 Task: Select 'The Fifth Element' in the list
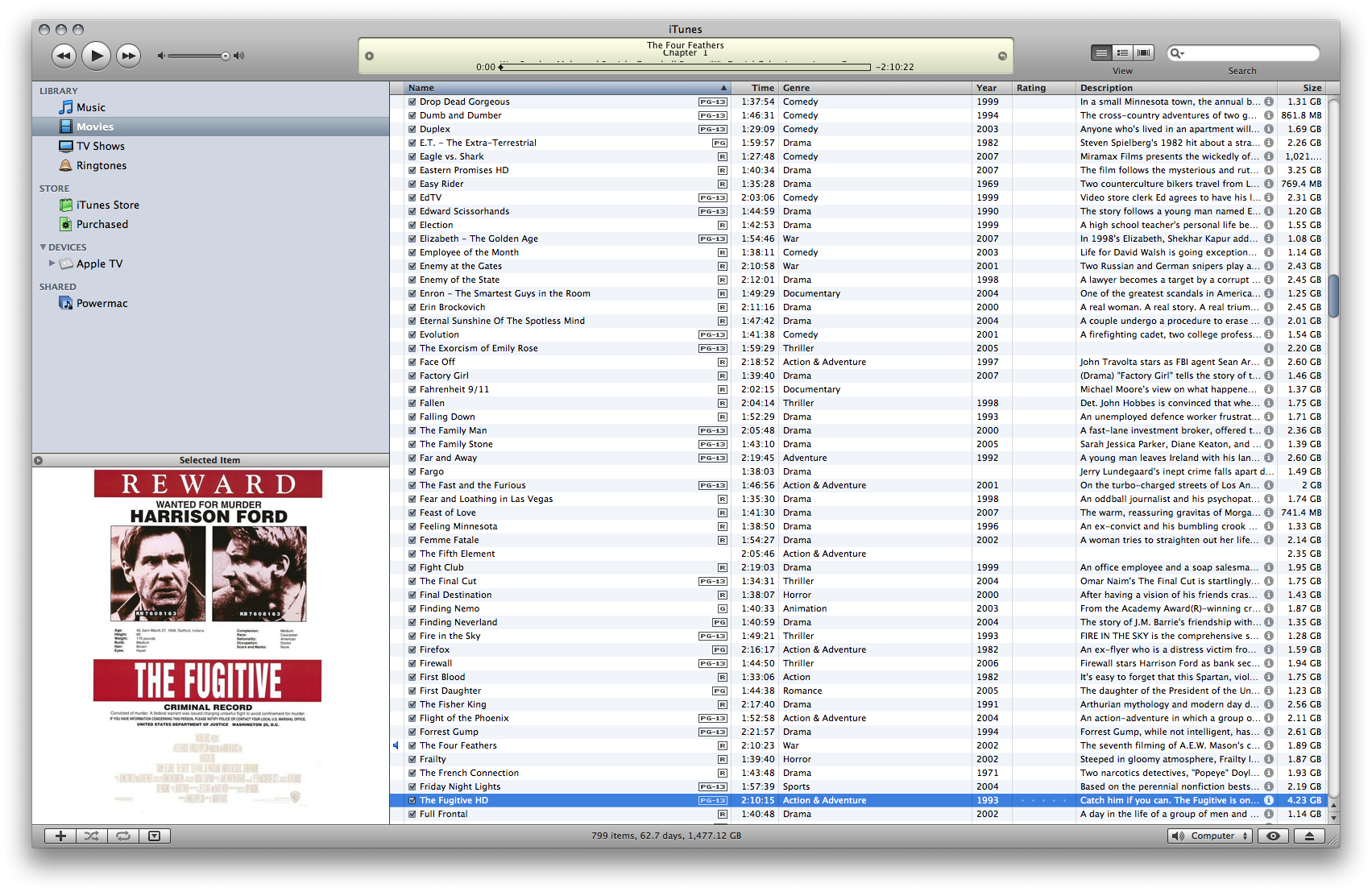click(860, 554)
